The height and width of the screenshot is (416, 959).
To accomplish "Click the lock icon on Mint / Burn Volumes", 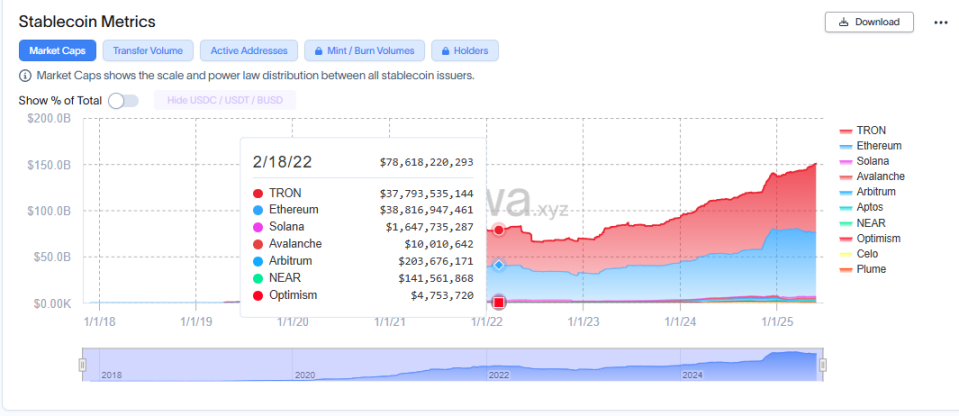I will pyautogui.click(x=319, y=51).
